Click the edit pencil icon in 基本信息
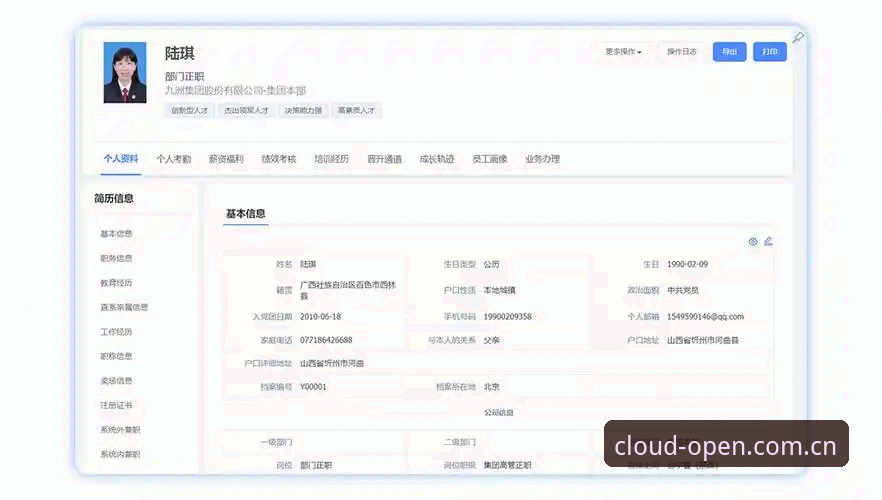 tap(768, 241)
